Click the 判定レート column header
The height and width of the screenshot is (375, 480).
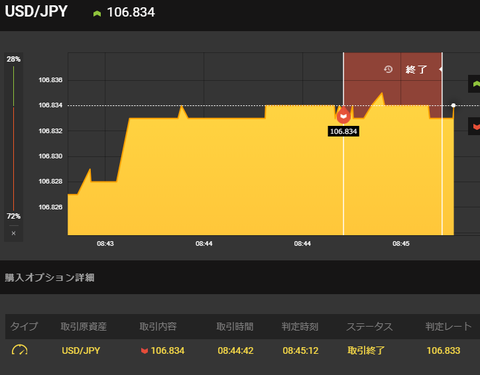[448, 326]
